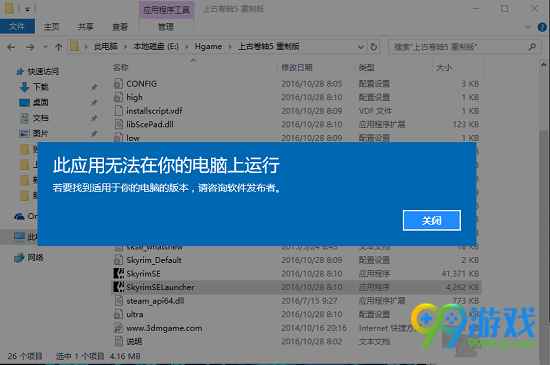Click the search magnifier icon
Screen dimensions: 550x365
coord(532,46)
